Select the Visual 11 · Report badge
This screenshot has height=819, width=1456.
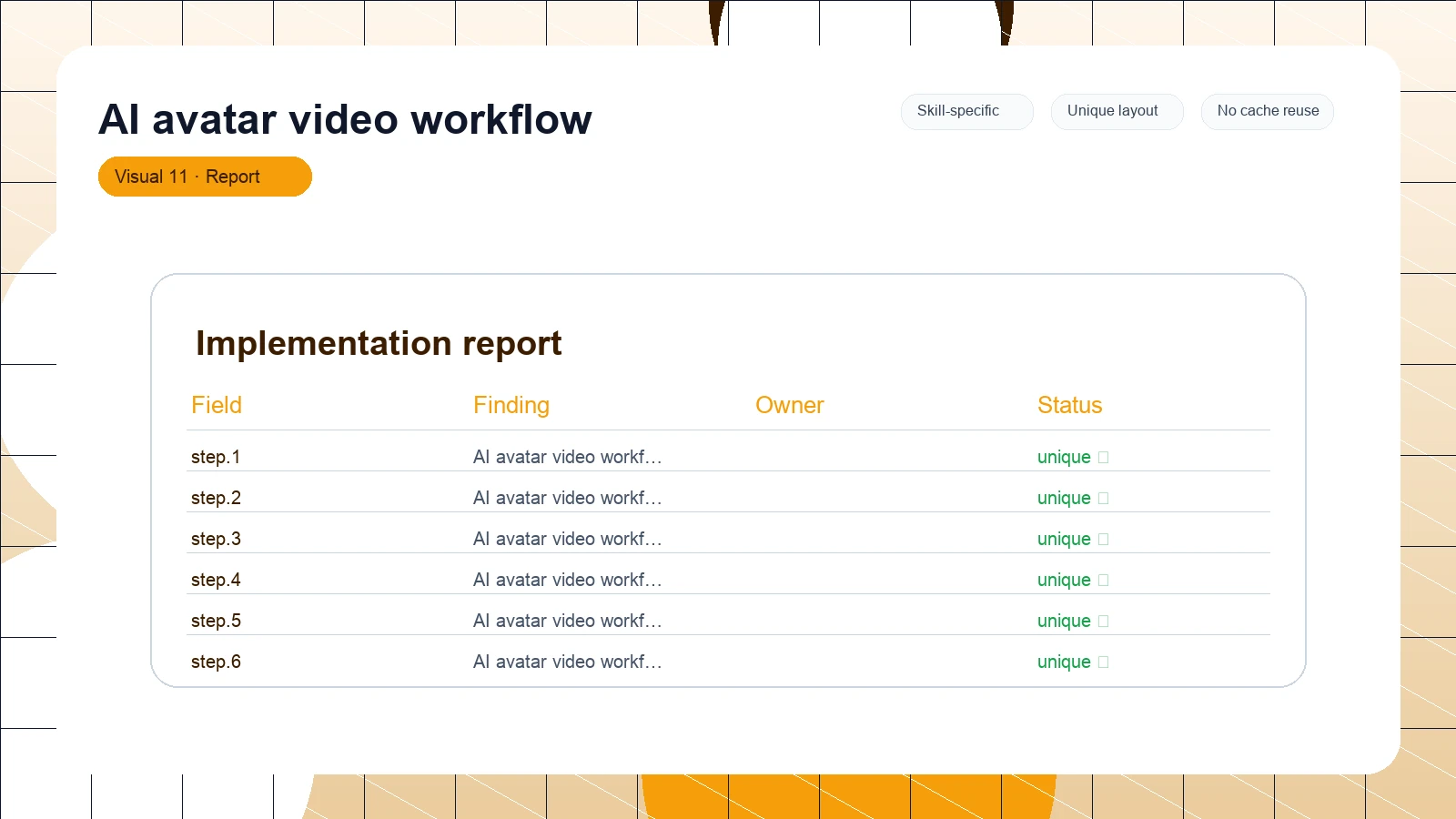205,177
